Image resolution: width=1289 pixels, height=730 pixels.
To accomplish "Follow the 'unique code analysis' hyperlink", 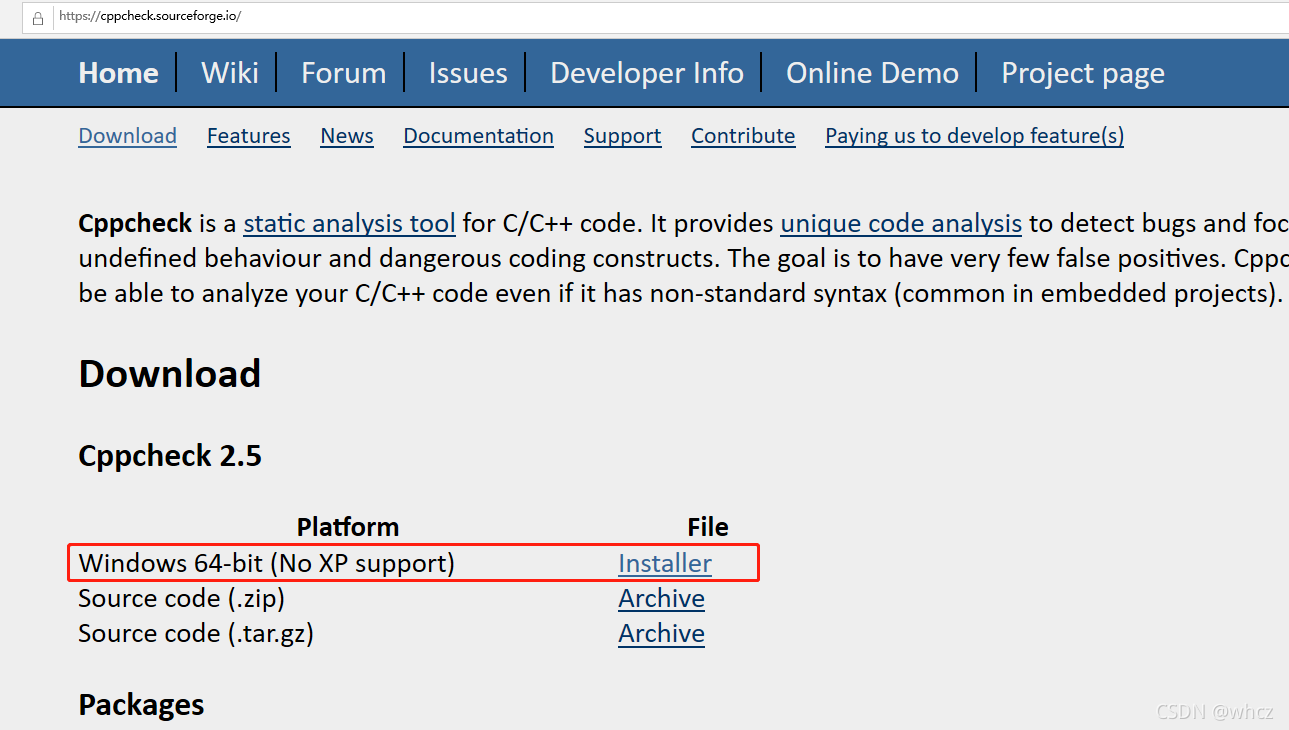I will coord(901,223).
